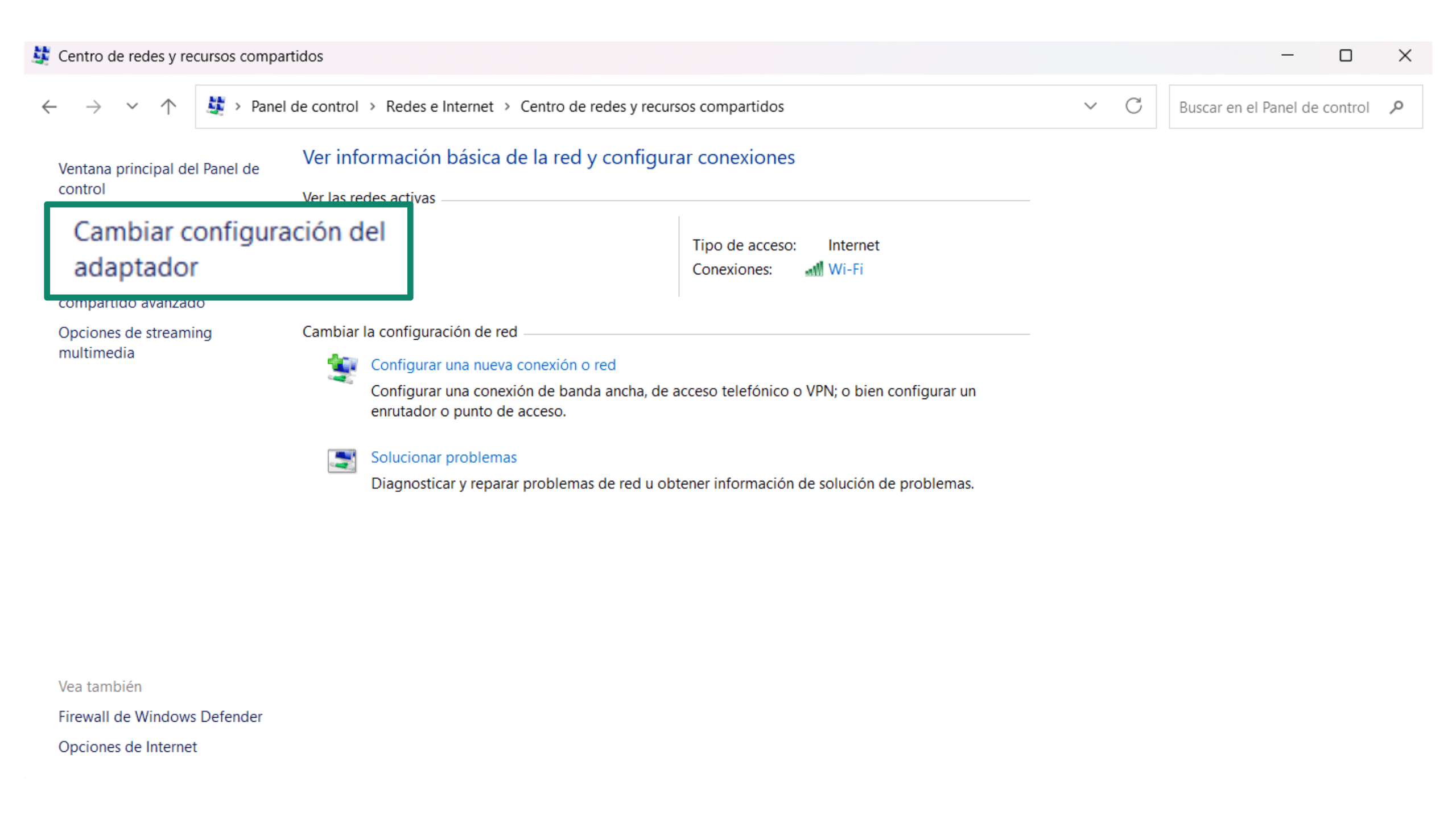Viewport: 1456px width, 819px height.
Task: Open Opciones de streaming multimedia
Action: pos(135,342)
